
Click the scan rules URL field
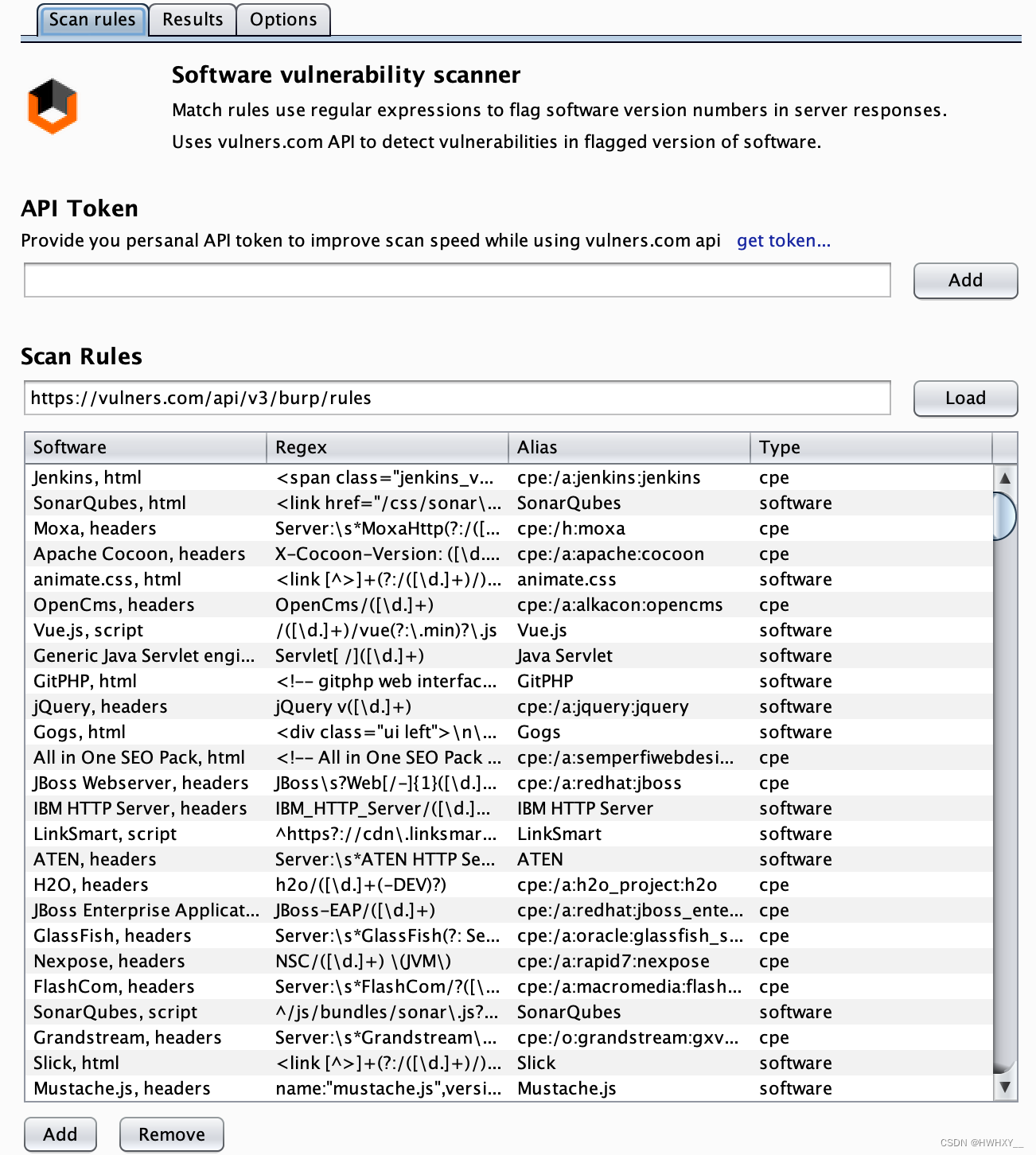point(458,398)
